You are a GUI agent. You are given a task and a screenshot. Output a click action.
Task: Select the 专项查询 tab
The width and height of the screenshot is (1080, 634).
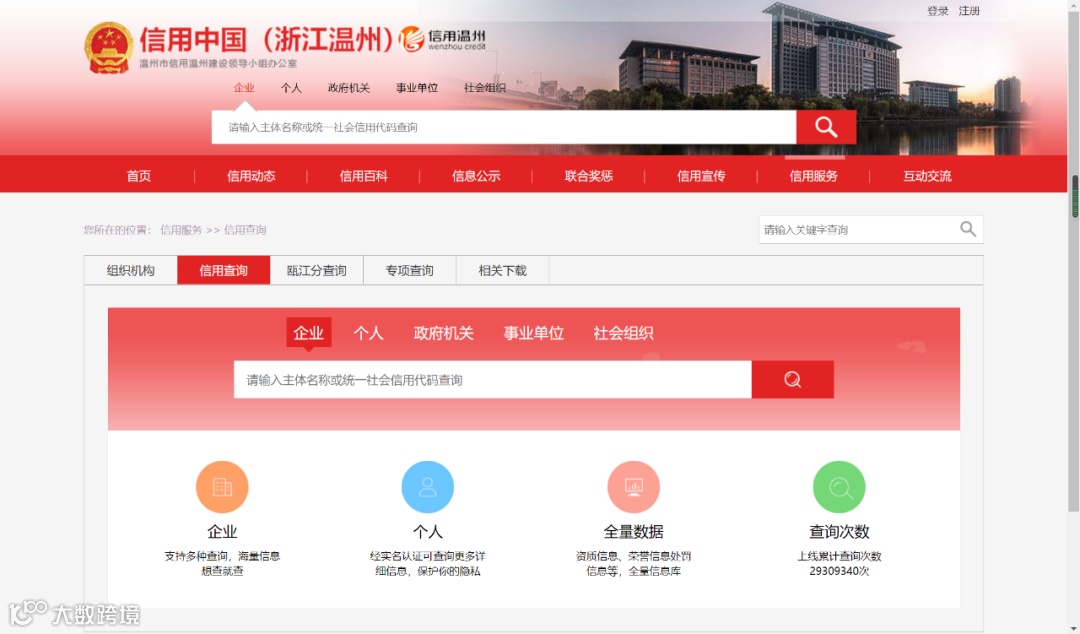click(x=409, y=270)
